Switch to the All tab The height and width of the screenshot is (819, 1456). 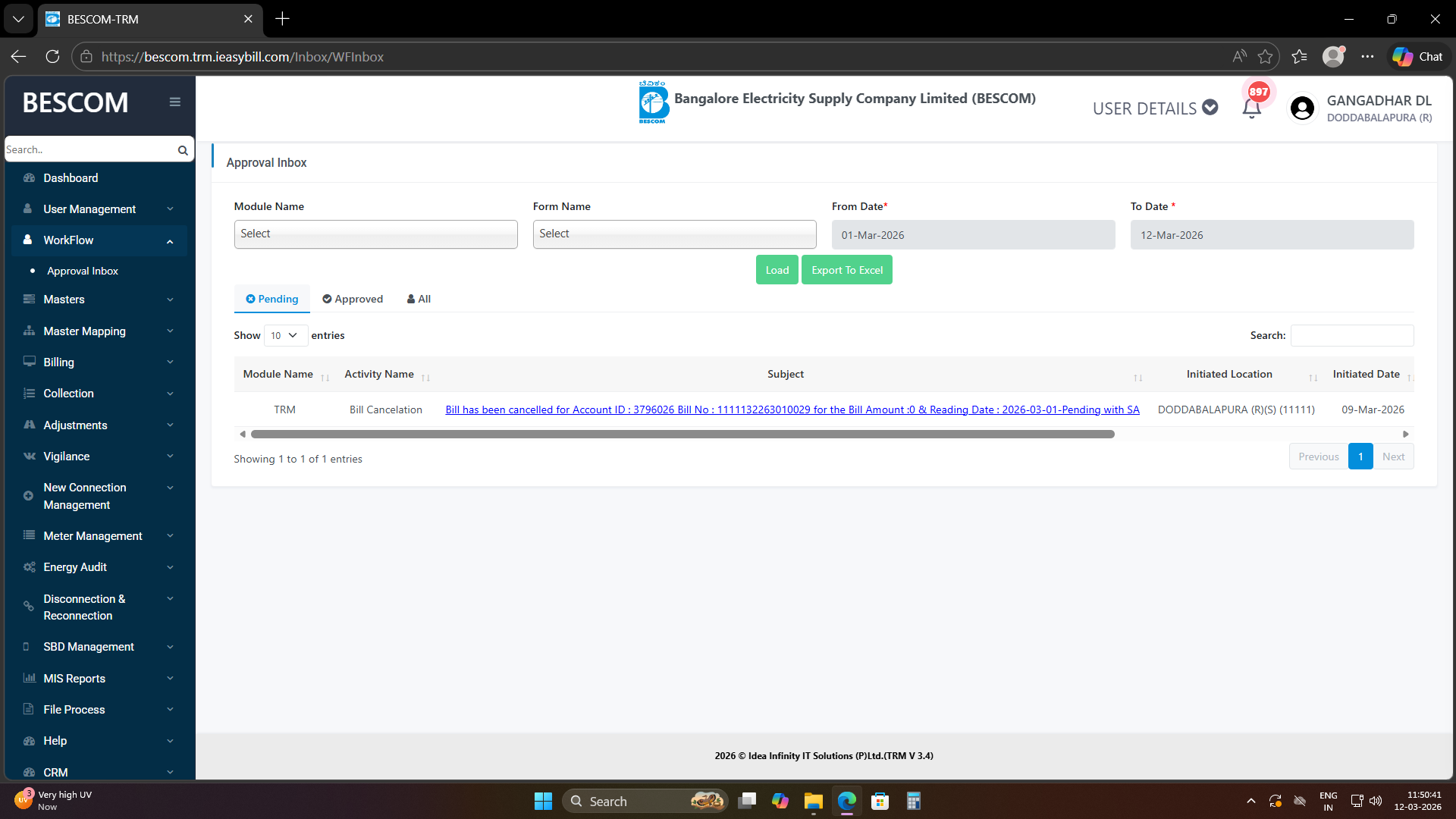point(419,300)
